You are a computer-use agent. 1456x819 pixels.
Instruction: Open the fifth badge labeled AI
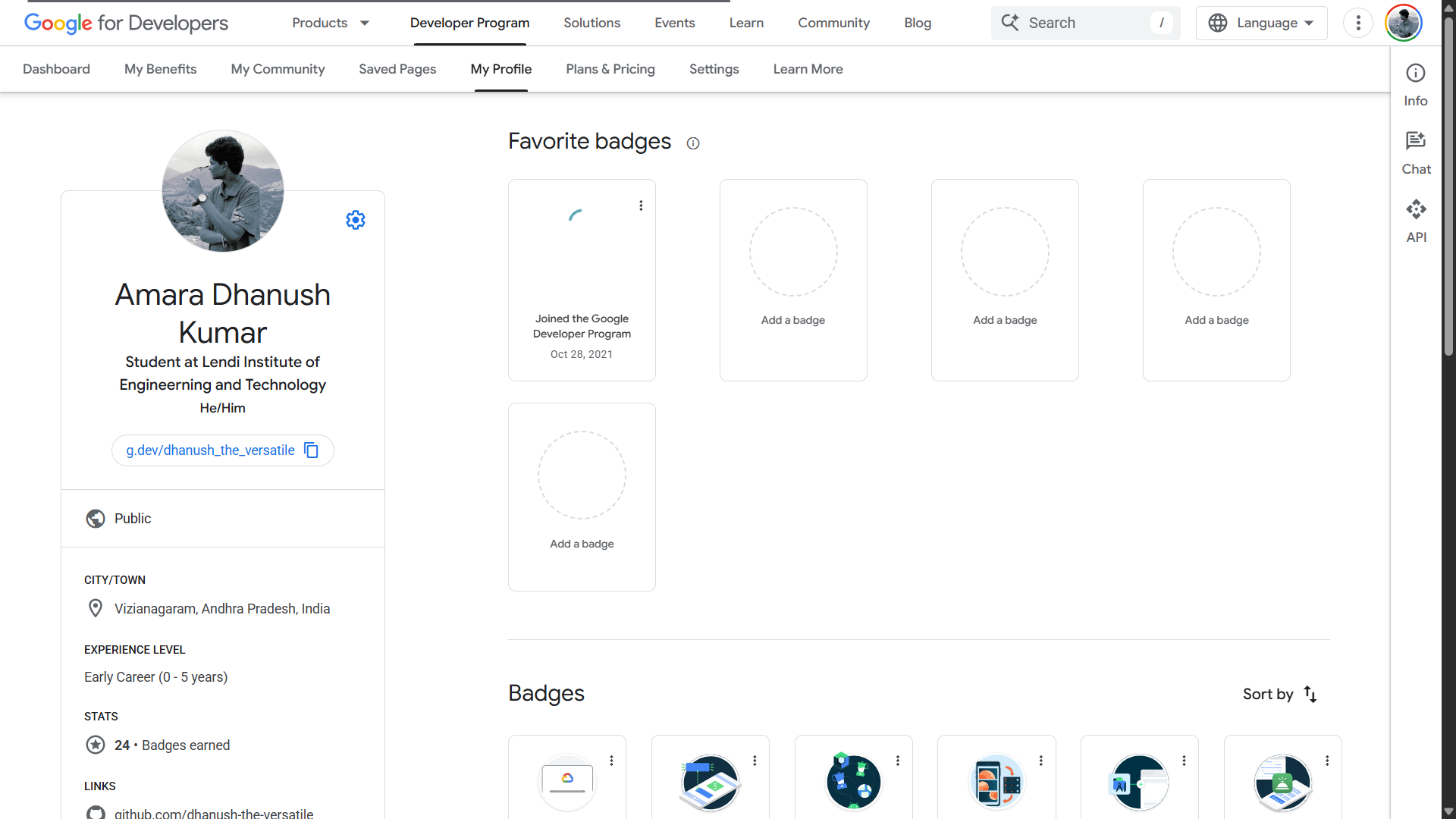[x=1140, y=782]
